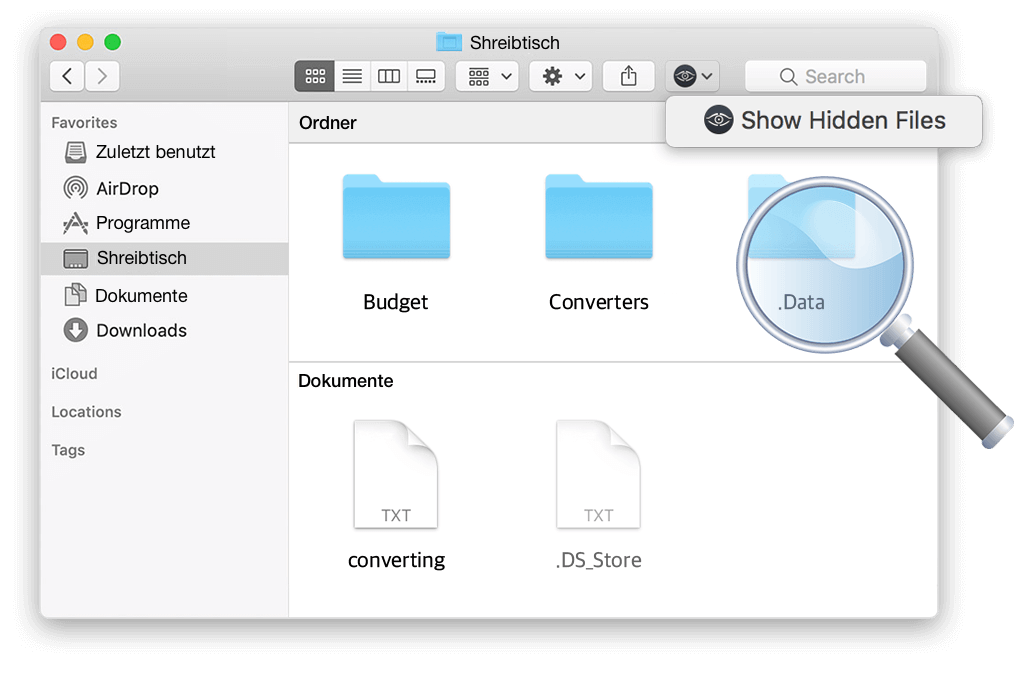Open the group-by arrangement dropdown

tap(488, 76)
